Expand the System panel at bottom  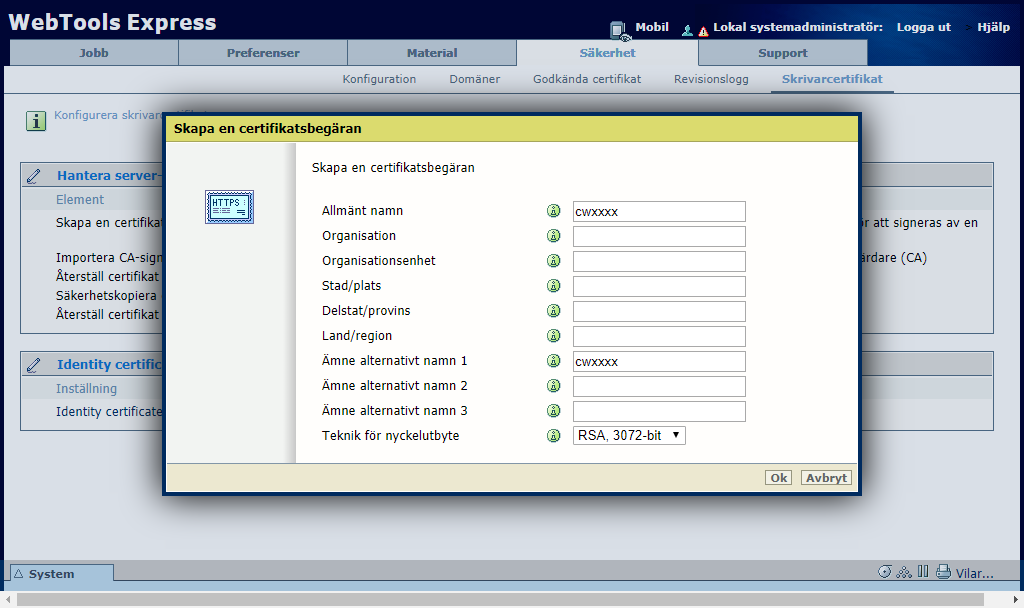(61, 574)
